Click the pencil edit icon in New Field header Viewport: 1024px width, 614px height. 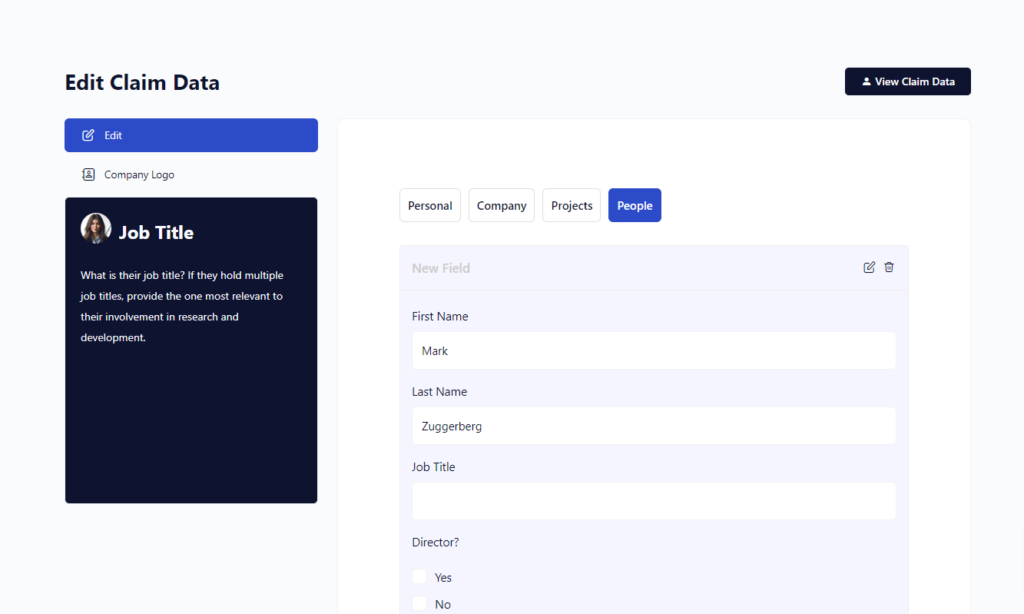click(x=869, y=267)
